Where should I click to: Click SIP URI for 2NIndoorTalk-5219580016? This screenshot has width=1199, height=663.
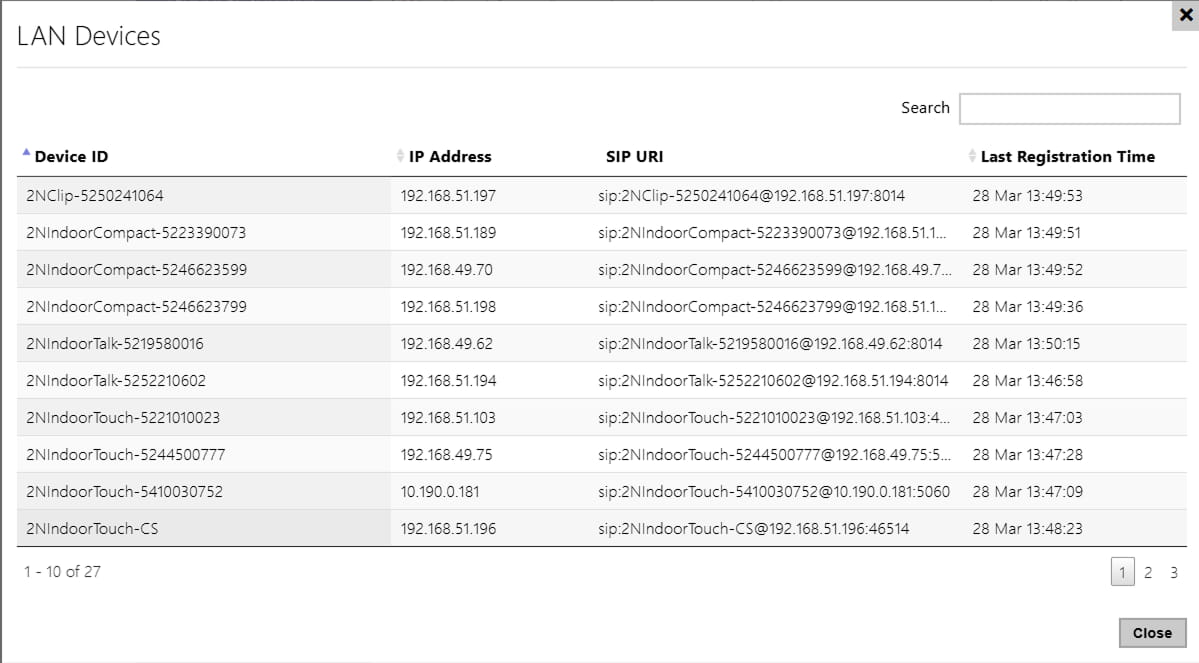point(770,343)
